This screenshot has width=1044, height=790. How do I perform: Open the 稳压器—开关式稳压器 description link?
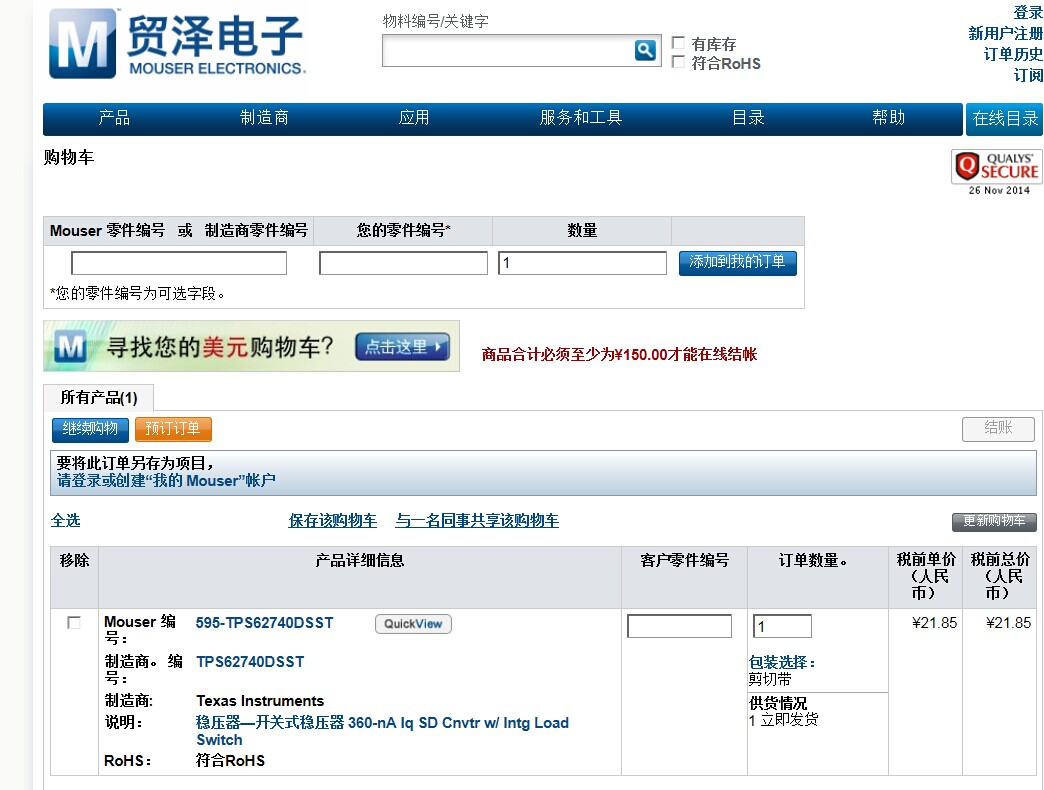(x=382, y=731)
